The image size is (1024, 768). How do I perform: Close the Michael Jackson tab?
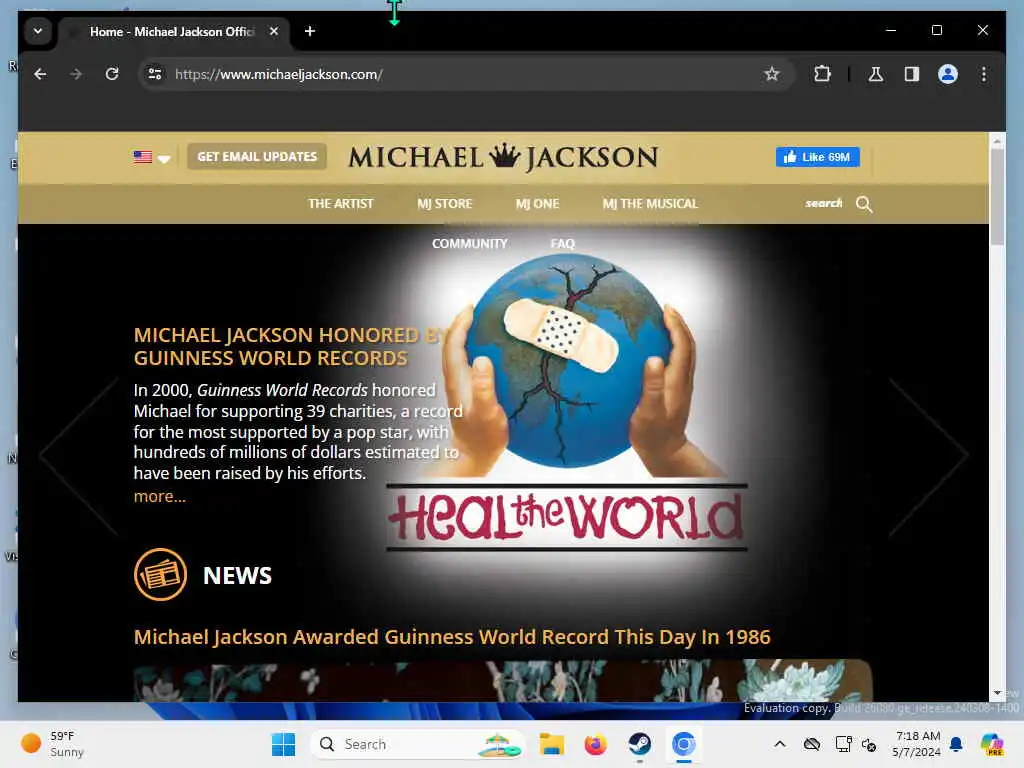click(274, 31)
